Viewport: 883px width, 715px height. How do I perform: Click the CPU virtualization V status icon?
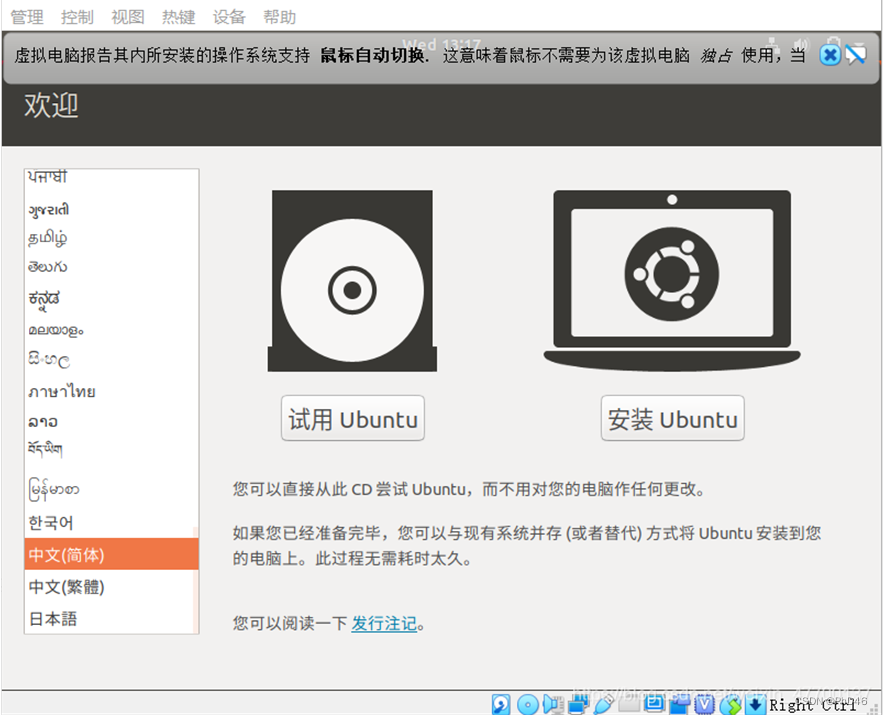(704, 704)
